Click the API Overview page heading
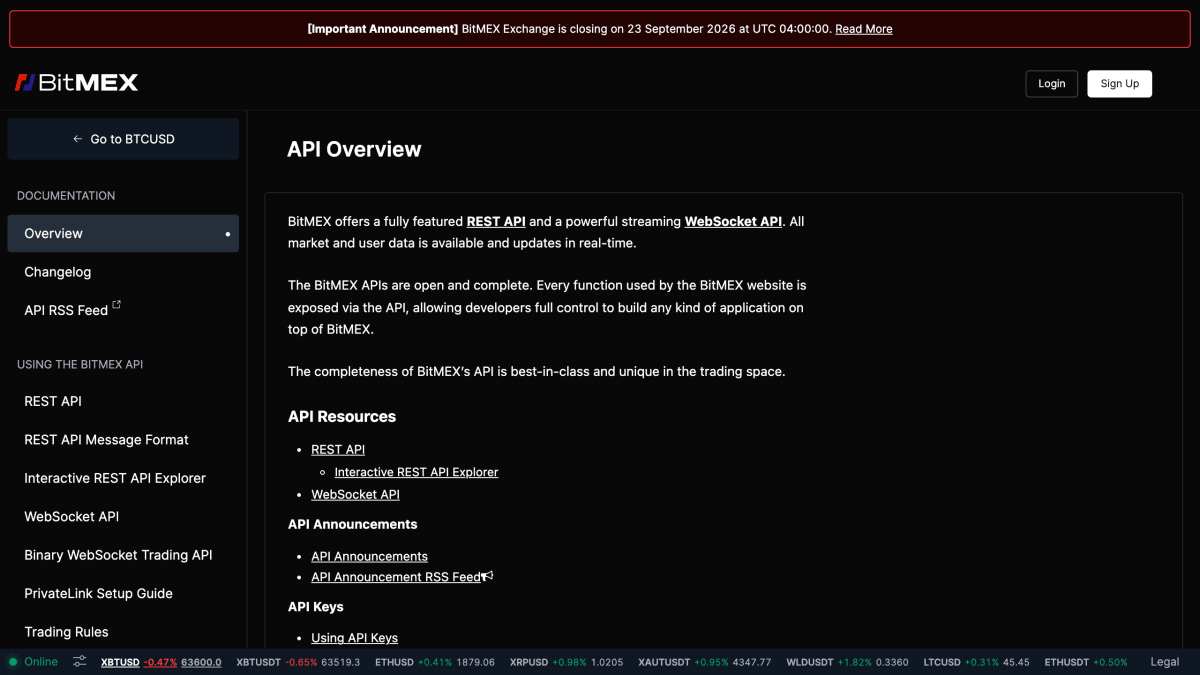The width and height of the screenshot is (1200, 675). pos(354,150)
